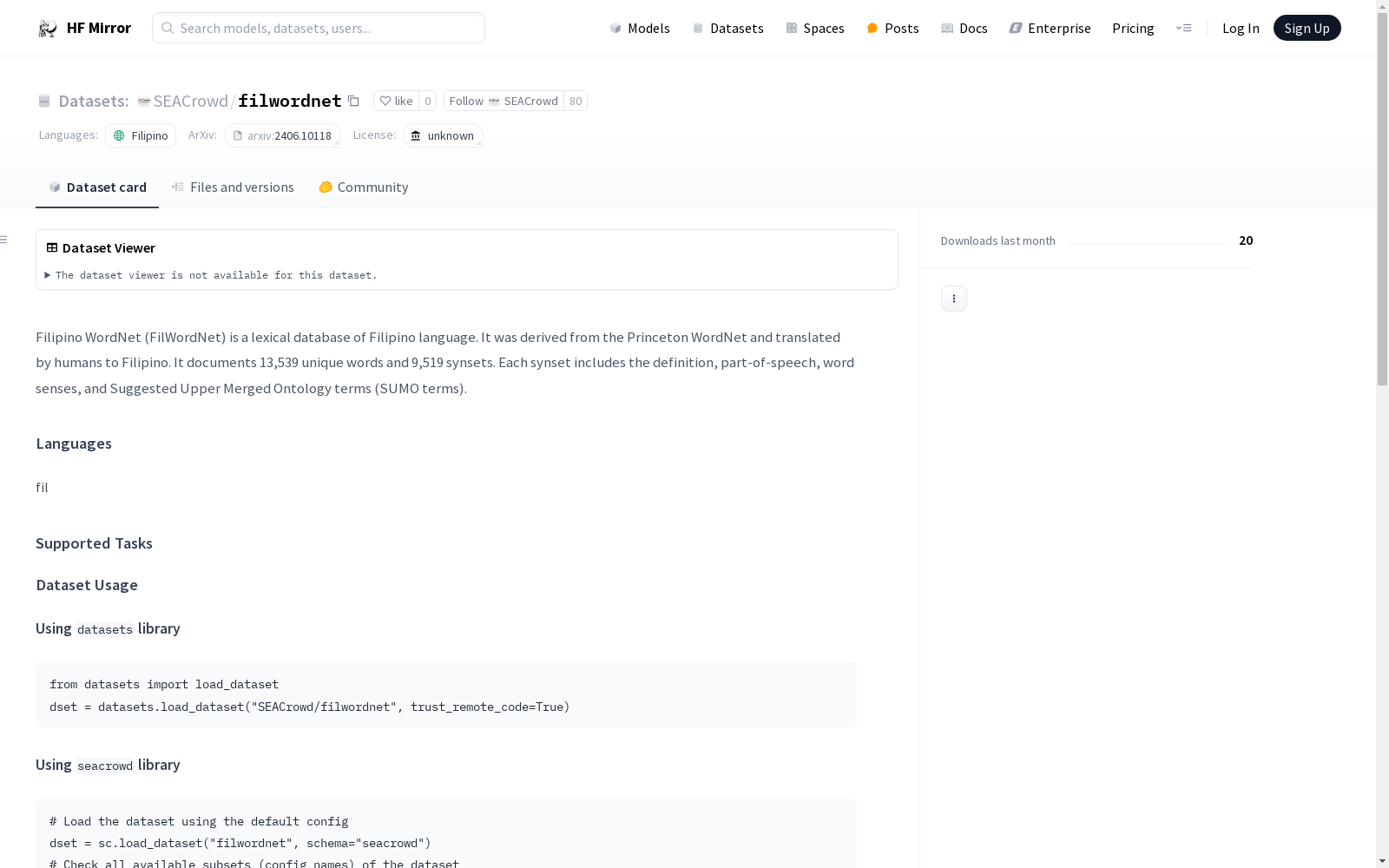Screen dimensions: 1389x868
Task: Click Log In
Action: click(1241, 28)
